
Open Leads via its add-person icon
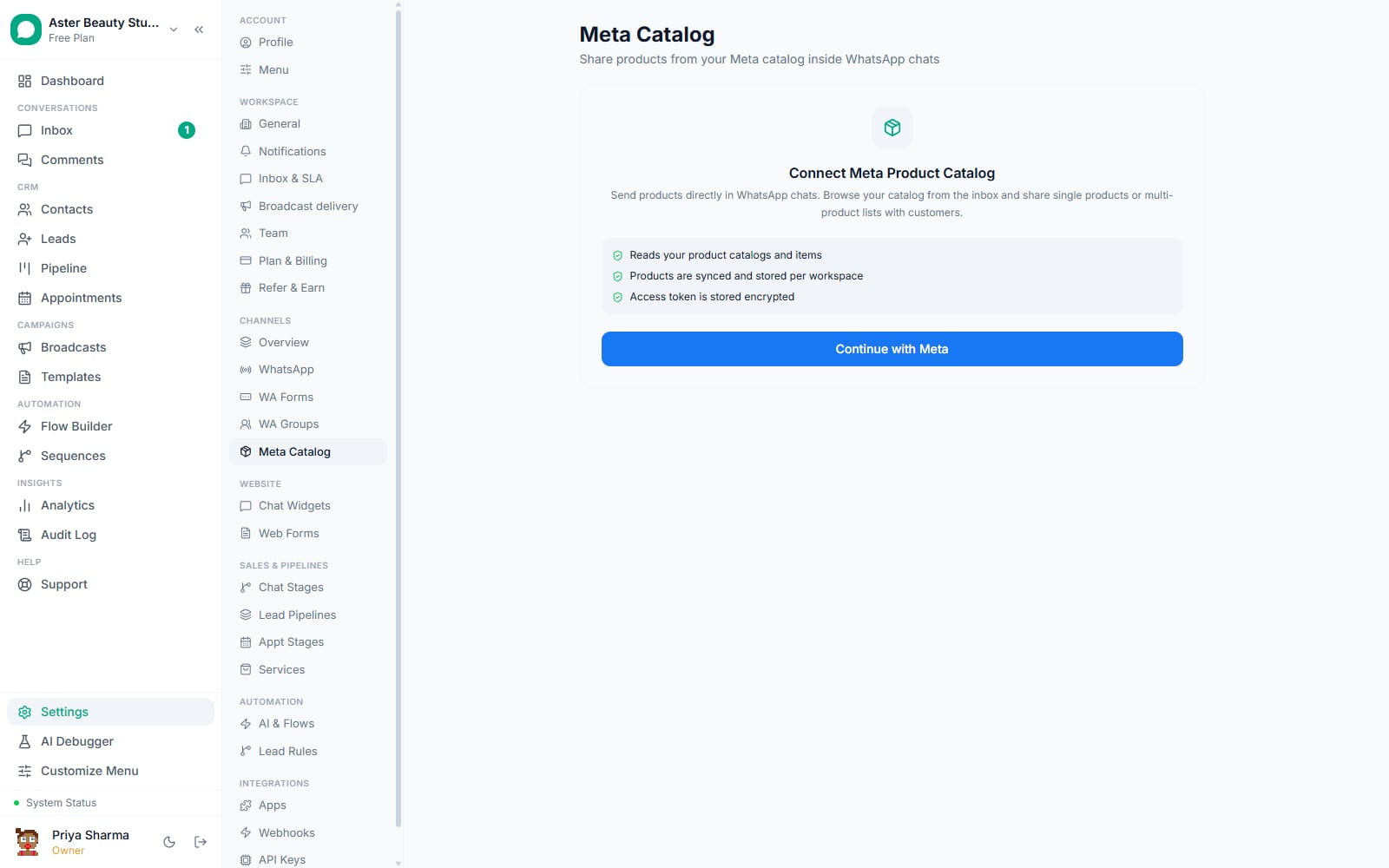[x=24, y=239]
